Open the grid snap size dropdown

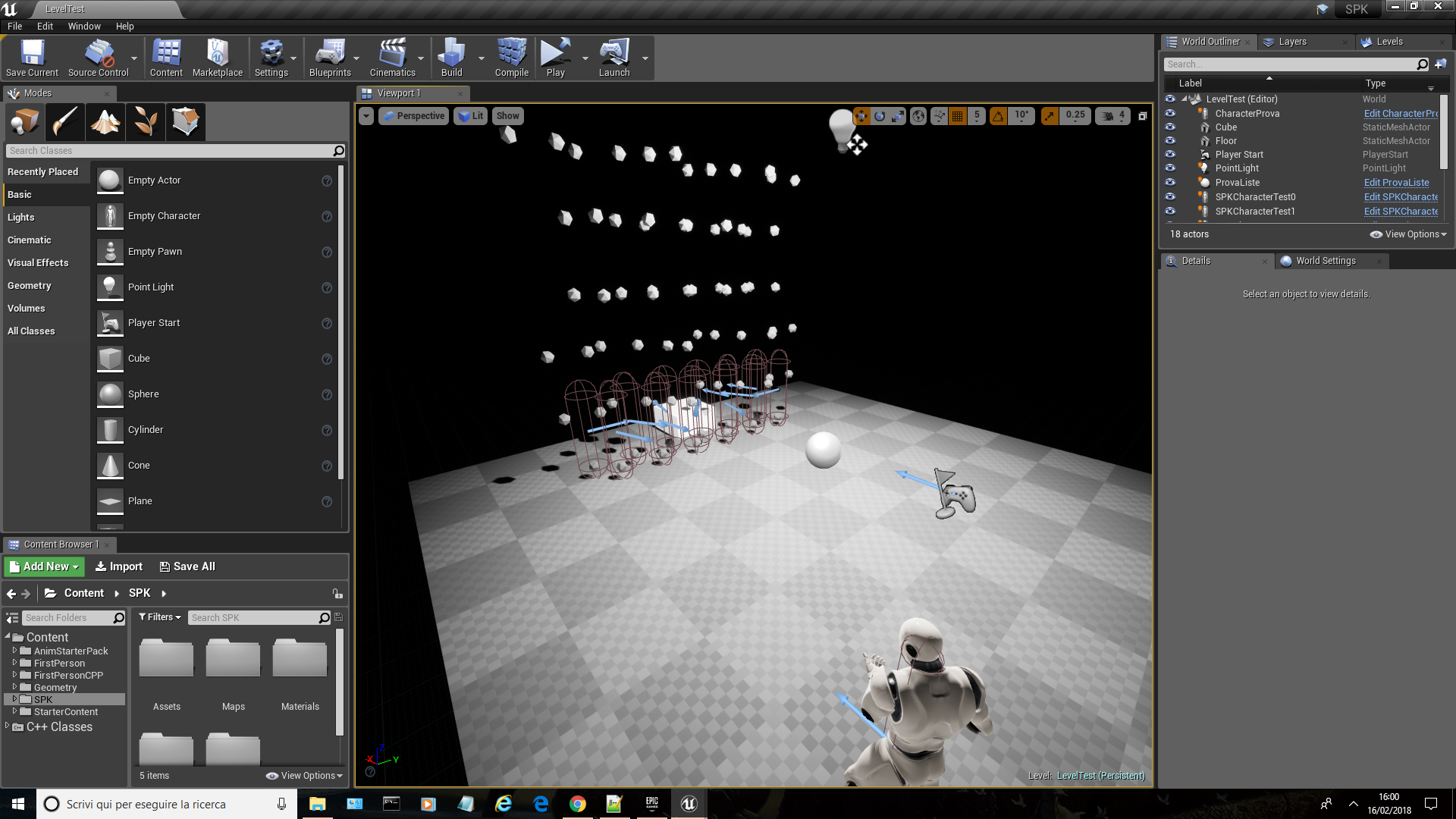click(977, 116)
